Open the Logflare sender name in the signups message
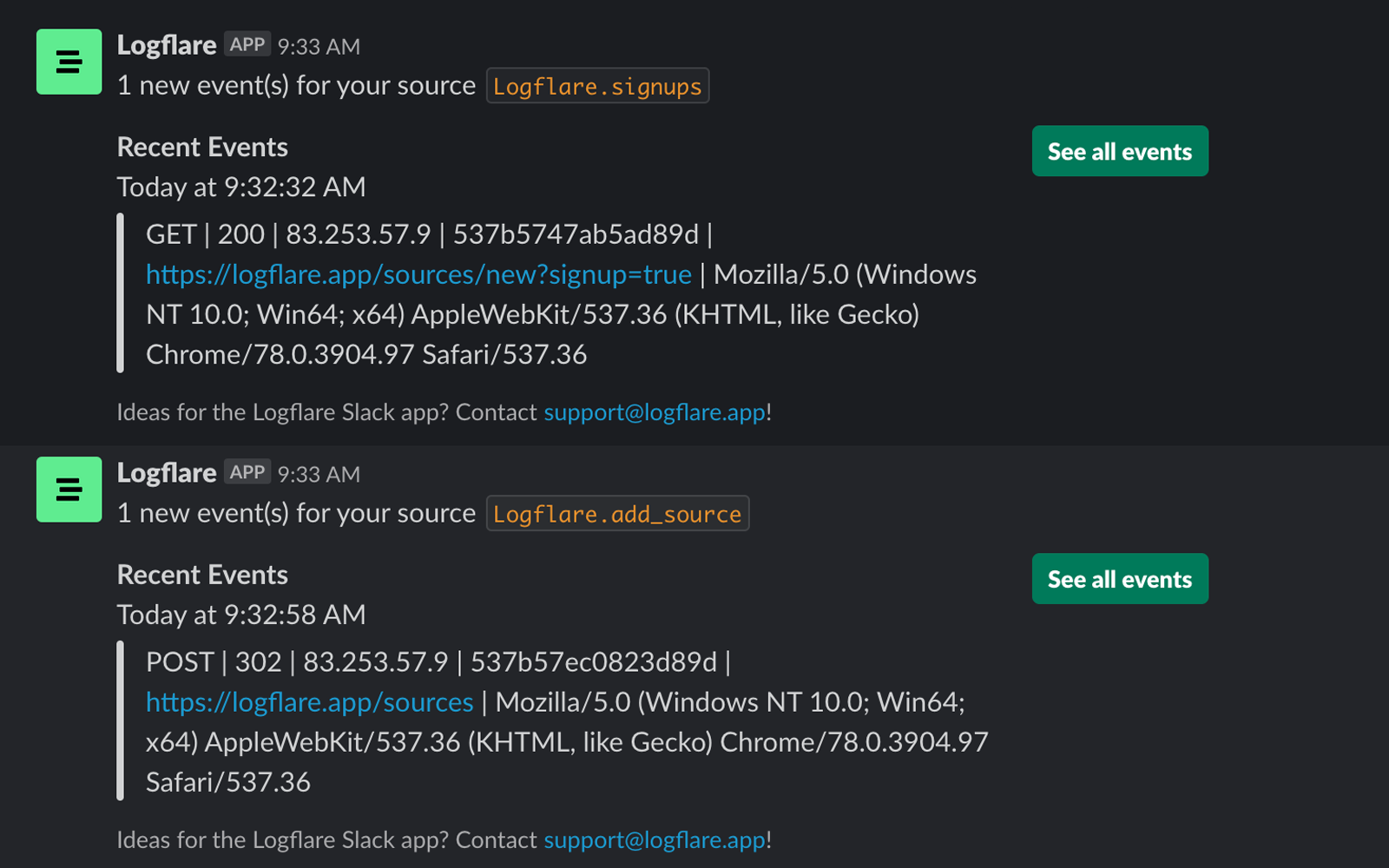 167,45
